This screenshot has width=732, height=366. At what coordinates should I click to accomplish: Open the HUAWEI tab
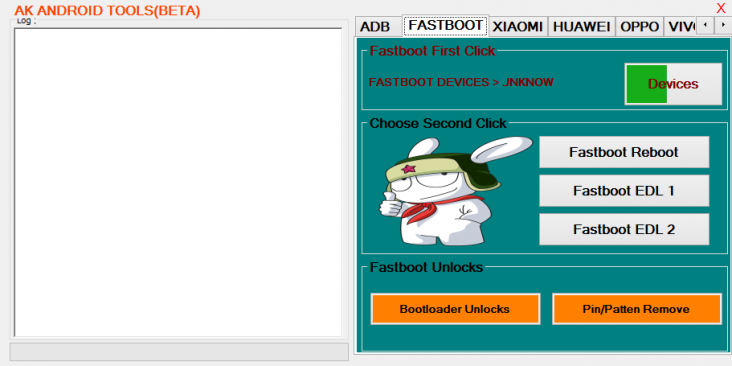coord(582,27)
